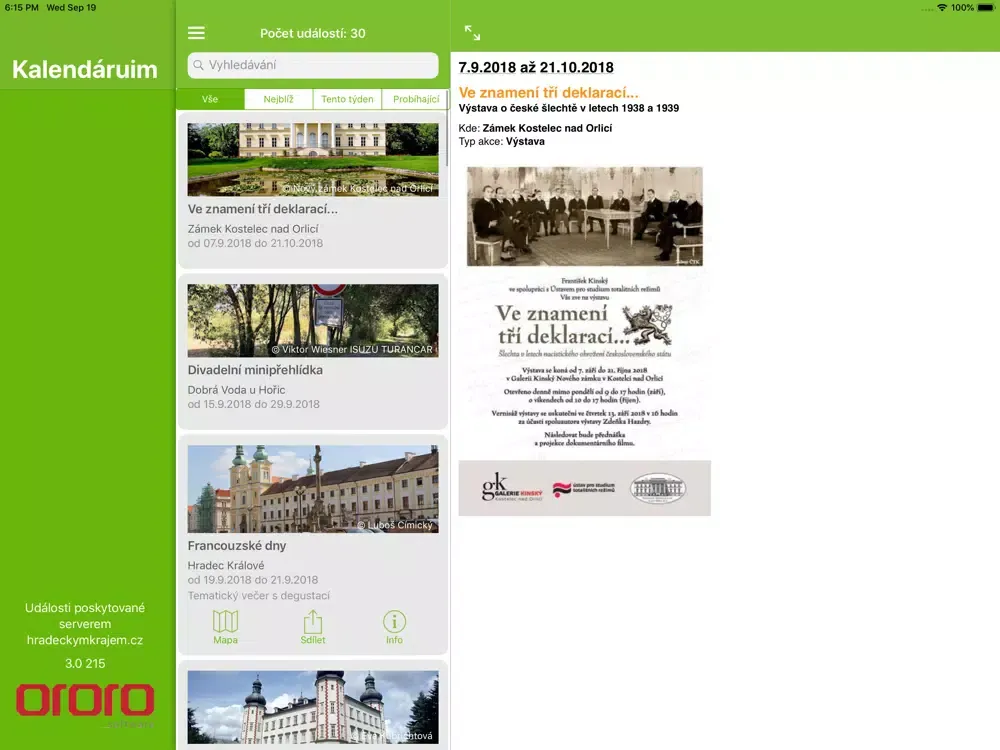Click version number 3.0 215
This screenshot has width=1000, height=750.
tap(85, 663)
